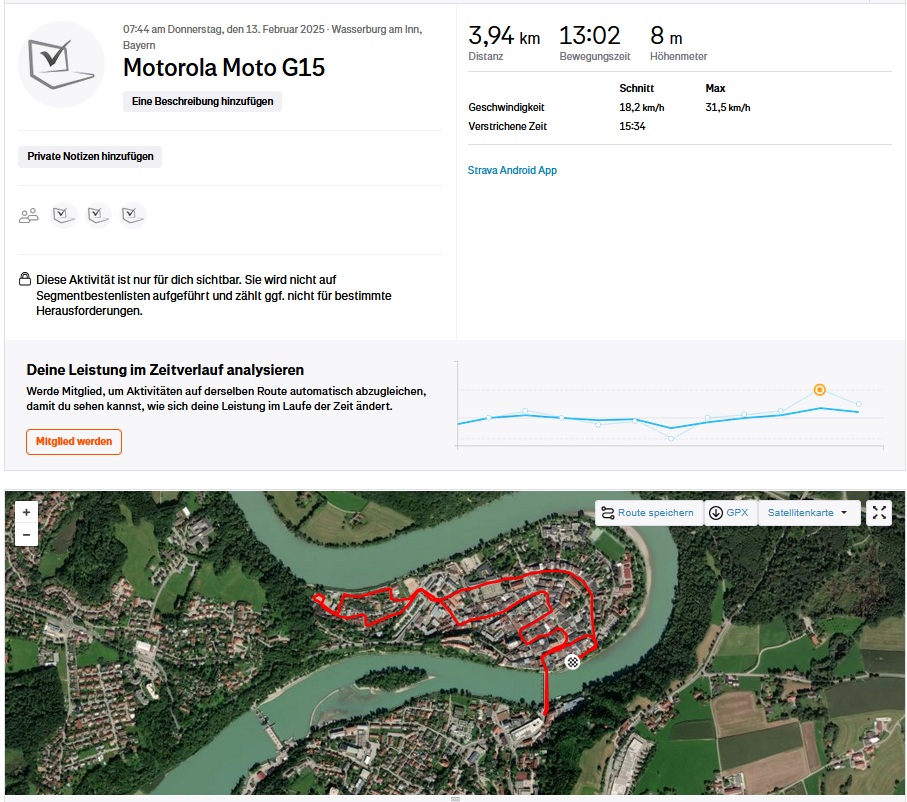Image resolution: width=907 pixels, height=802 pixels.
Task: Click the third small checkmark avatar
Action: tap(133, 215)
